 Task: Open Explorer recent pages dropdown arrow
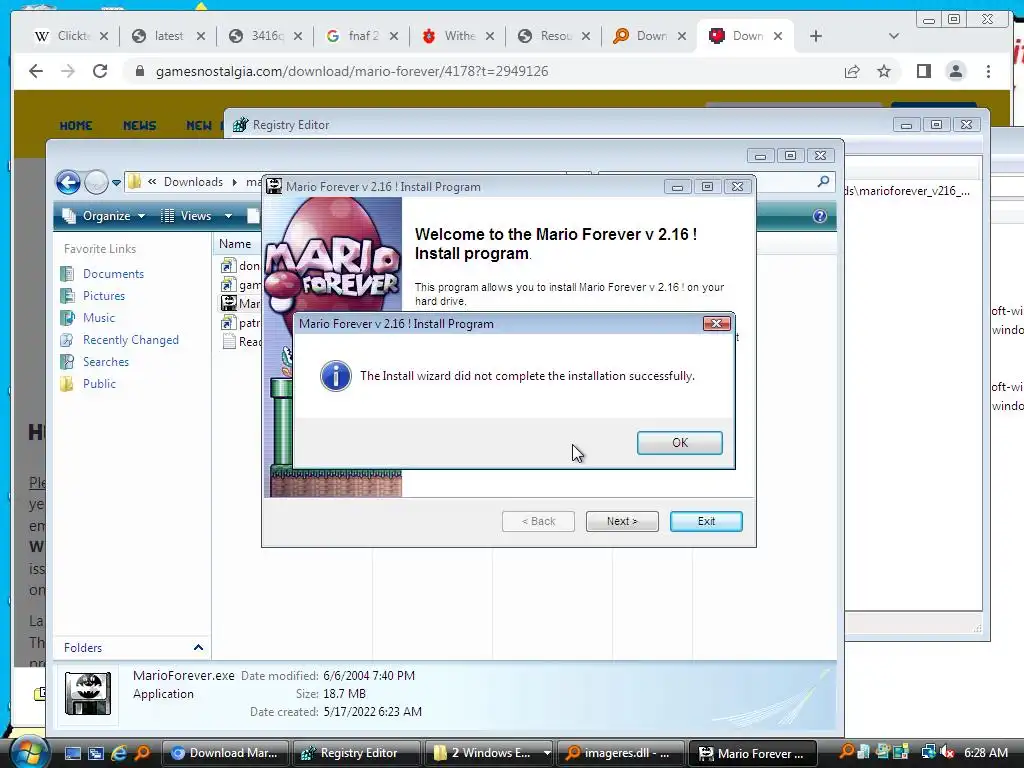click(x=116, y=182)
